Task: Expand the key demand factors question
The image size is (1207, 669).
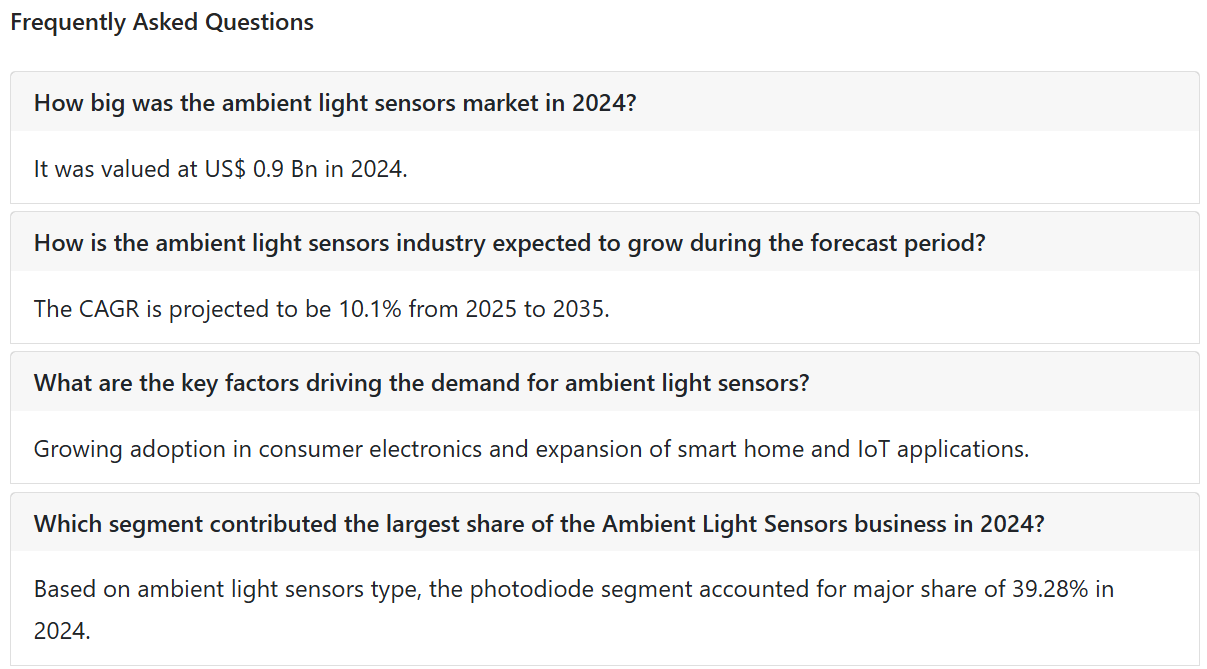Action: (604, 382)
